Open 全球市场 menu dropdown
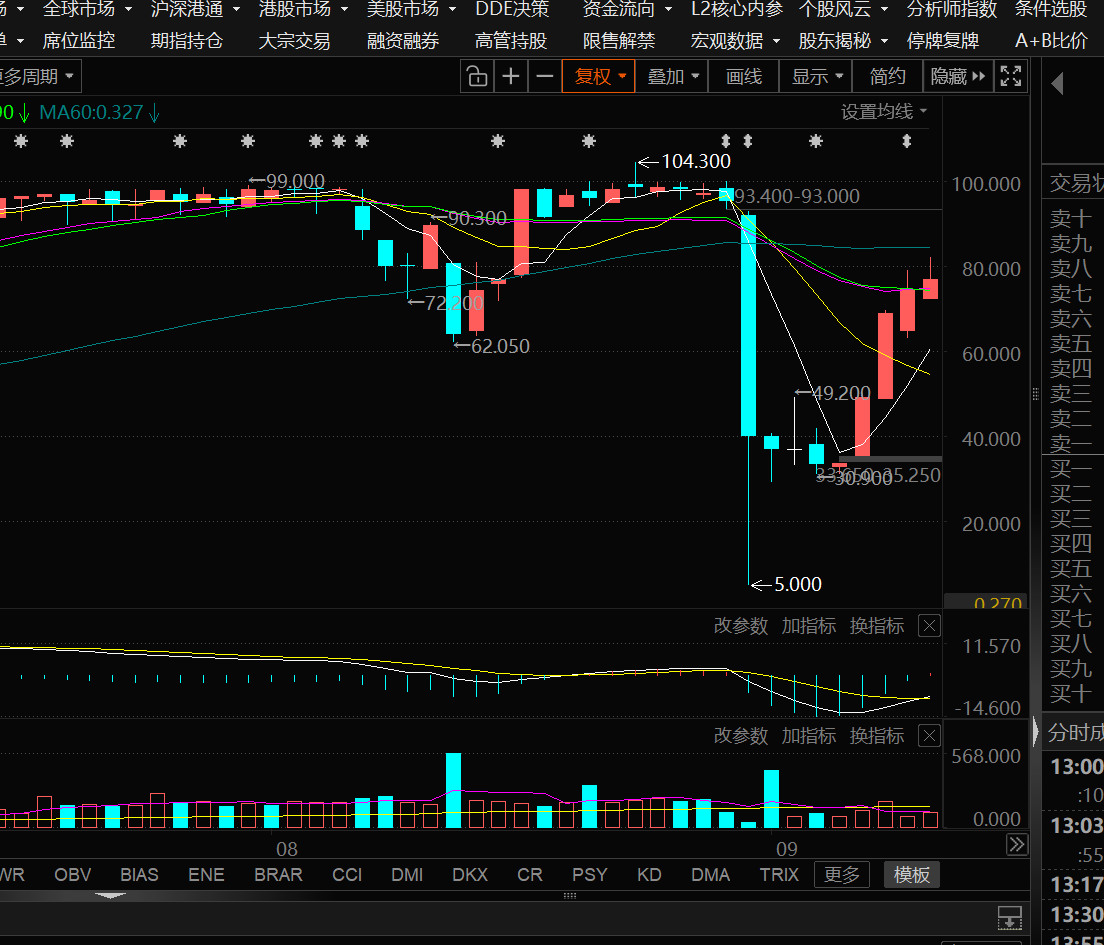 click(x=87, y=9)
